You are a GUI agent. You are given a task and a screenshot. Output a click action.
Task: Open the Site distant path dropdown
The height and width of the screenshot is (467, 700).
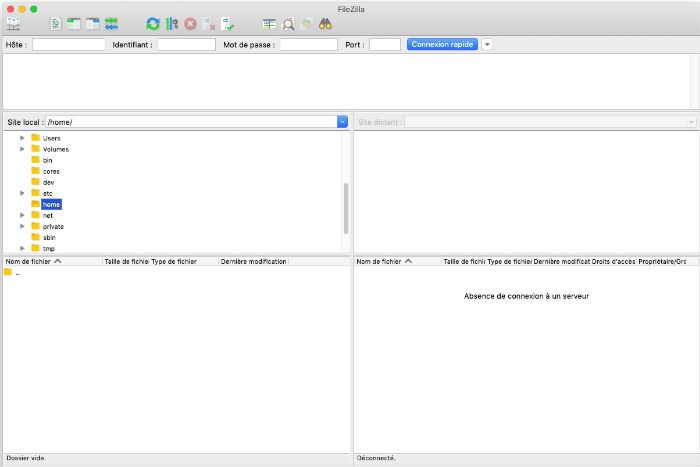(691, 122)
